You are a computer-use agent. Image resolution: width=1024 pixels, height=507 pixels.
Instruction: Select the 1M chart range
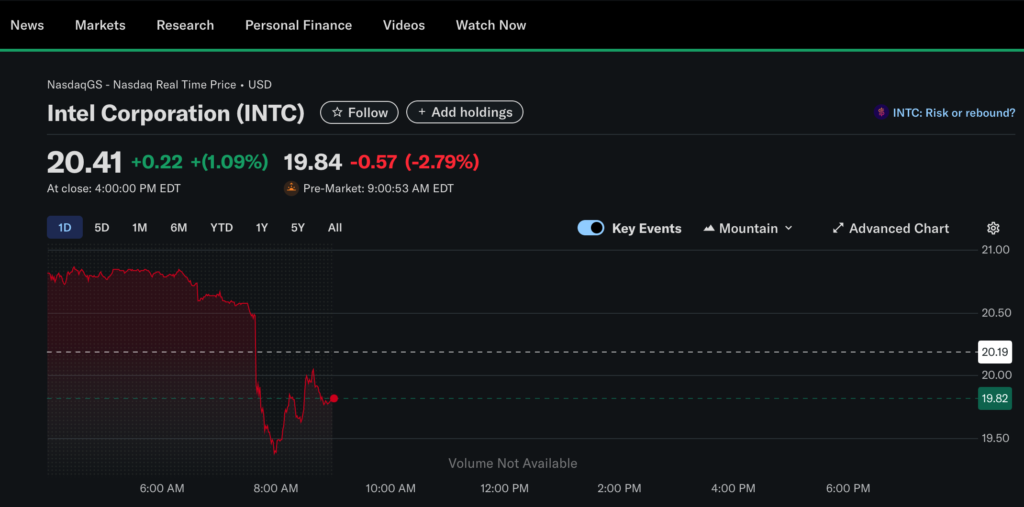click(140, 228)
